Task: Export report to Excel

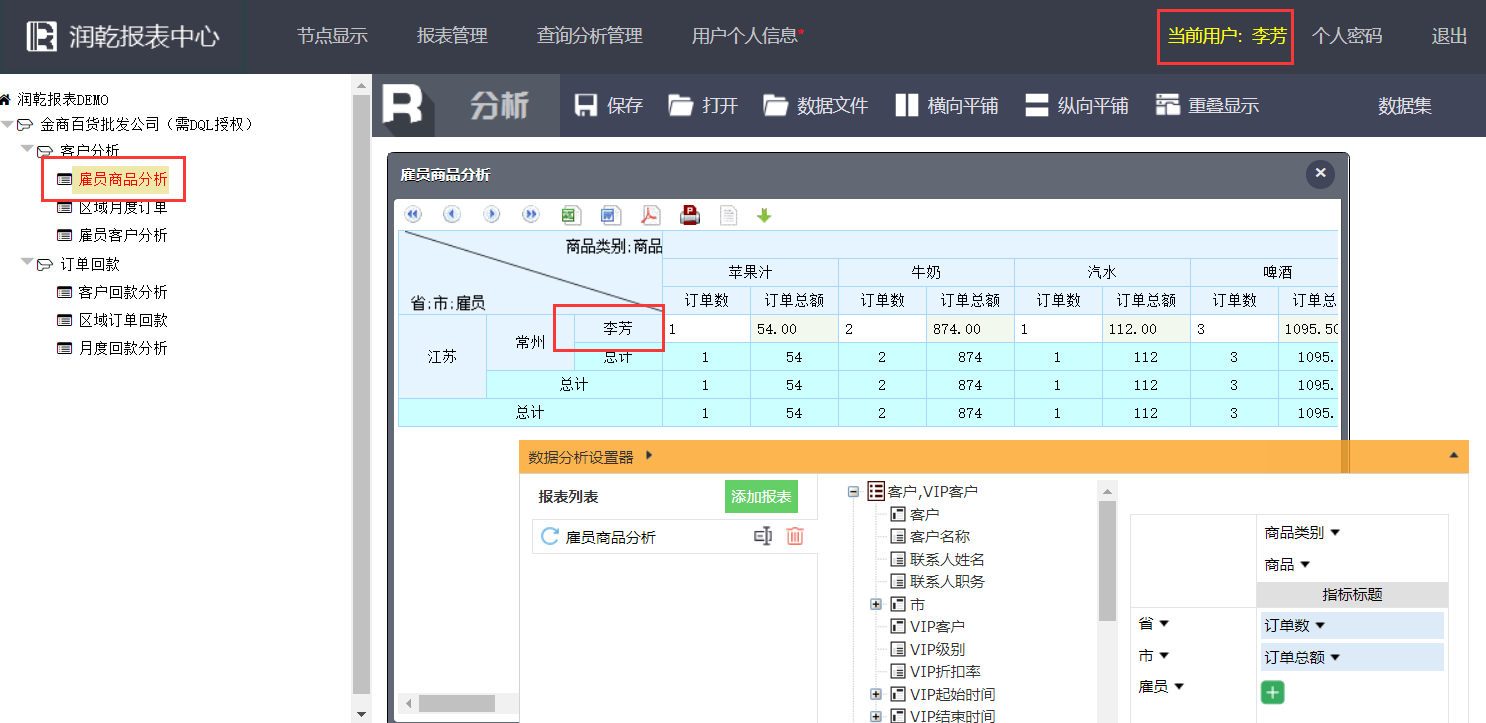Action: coord(570,215)
